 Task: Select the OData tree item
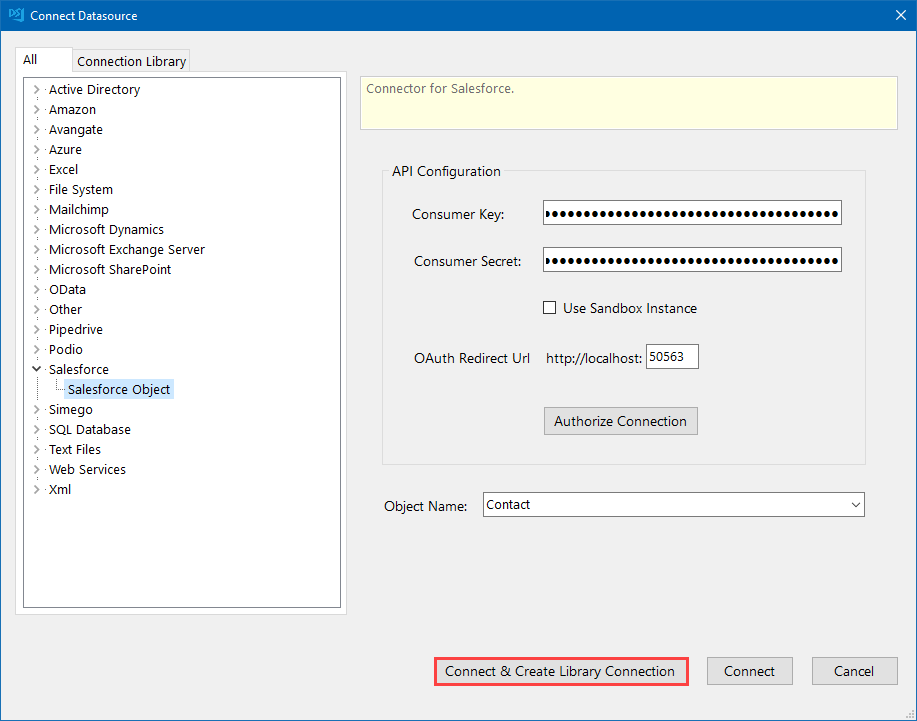(67, 289)
